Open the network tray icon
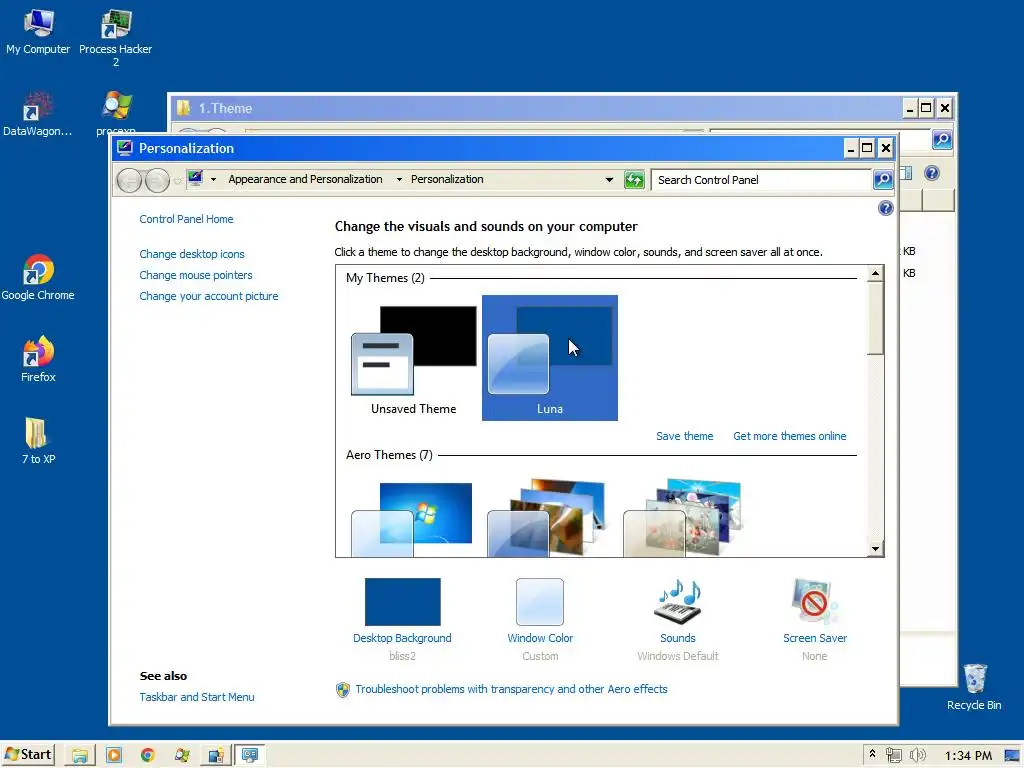Viewport: 1024px width, 768px height. pyautogui.click(x=893, y=756)
